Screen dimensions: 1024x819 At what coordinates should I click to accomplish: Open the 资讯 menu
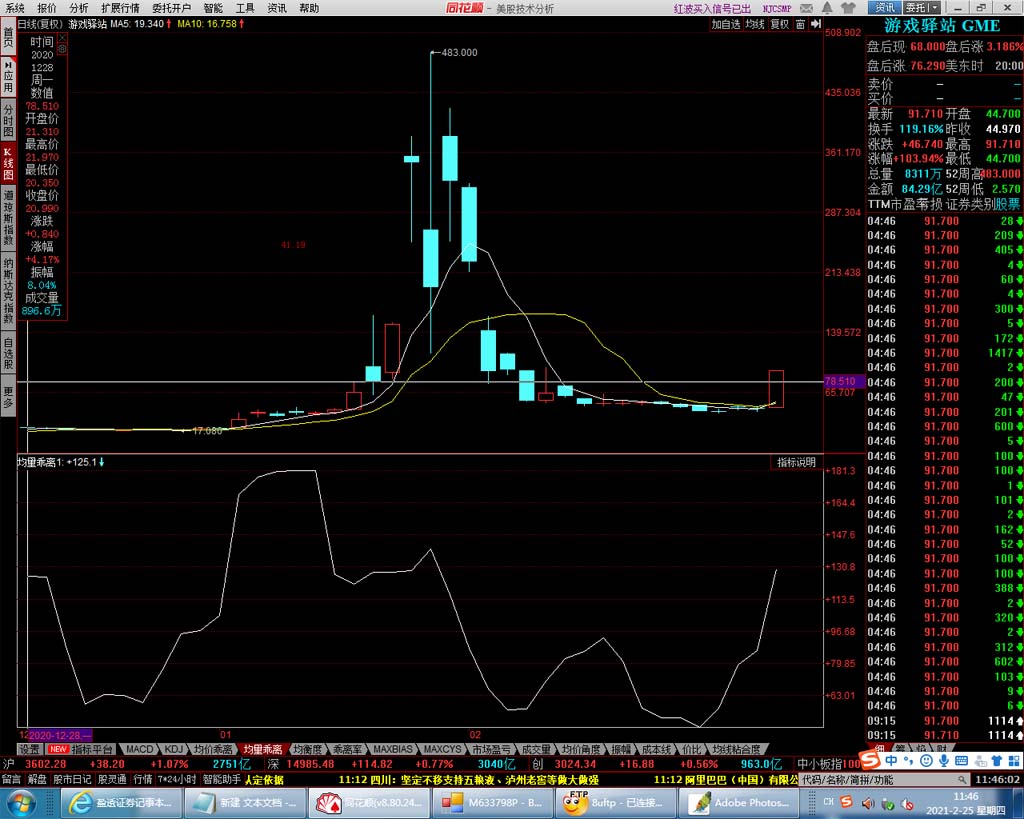277,8
